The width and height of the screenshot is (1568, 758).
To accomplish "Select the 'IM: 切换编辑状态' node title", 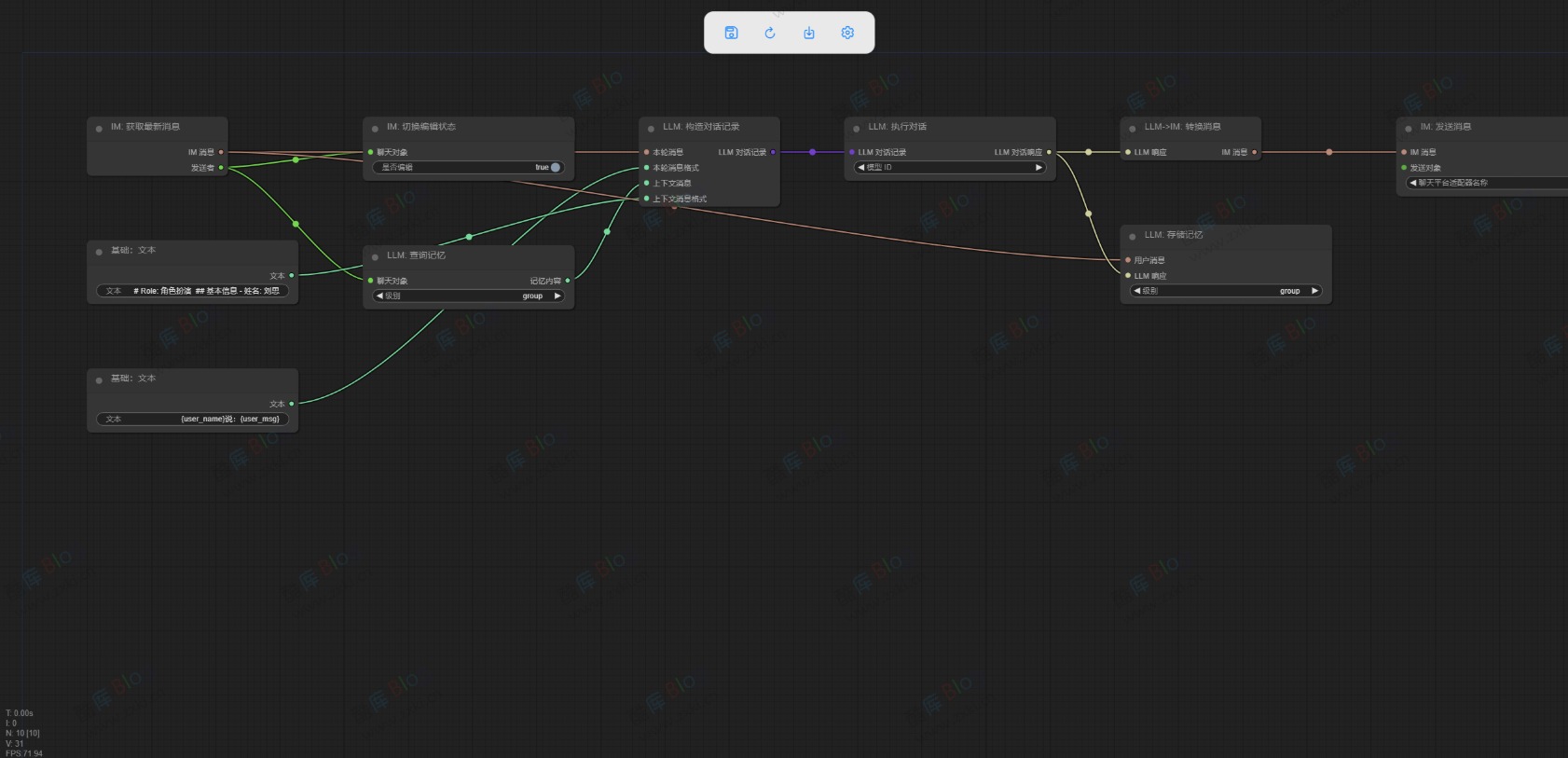I will click(x=421, y=127).
